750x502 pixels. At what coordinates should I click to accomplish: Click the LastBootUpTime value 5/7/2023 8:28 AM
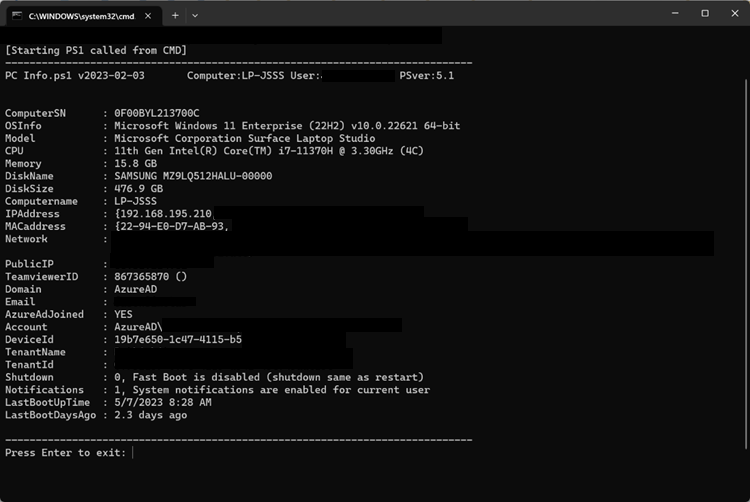[163, 402]
